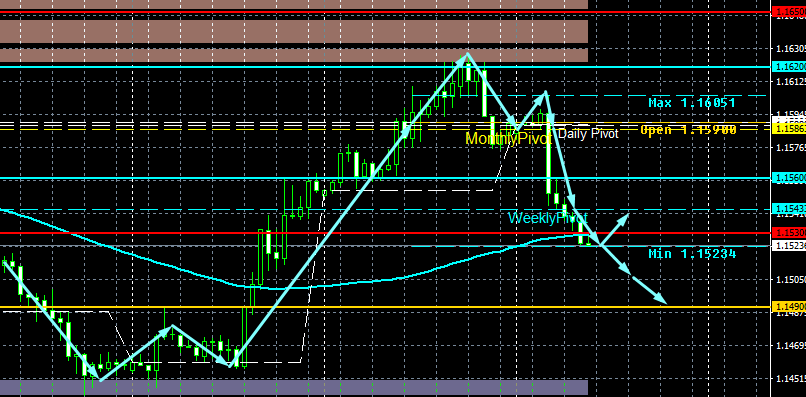Click the 1.15050 axis value
This screenshot has width=806, height=397.
tap(791, 279)
